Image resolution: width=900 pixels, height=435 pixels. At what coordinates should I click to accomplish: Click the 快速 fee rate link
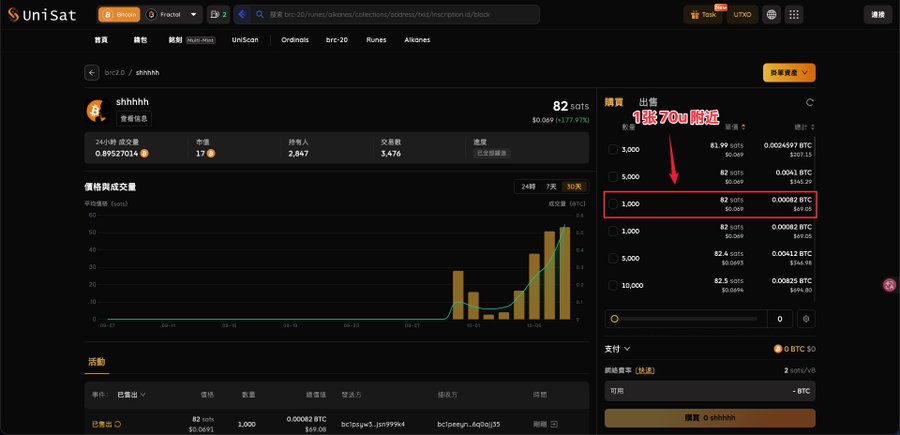[645, 371]
